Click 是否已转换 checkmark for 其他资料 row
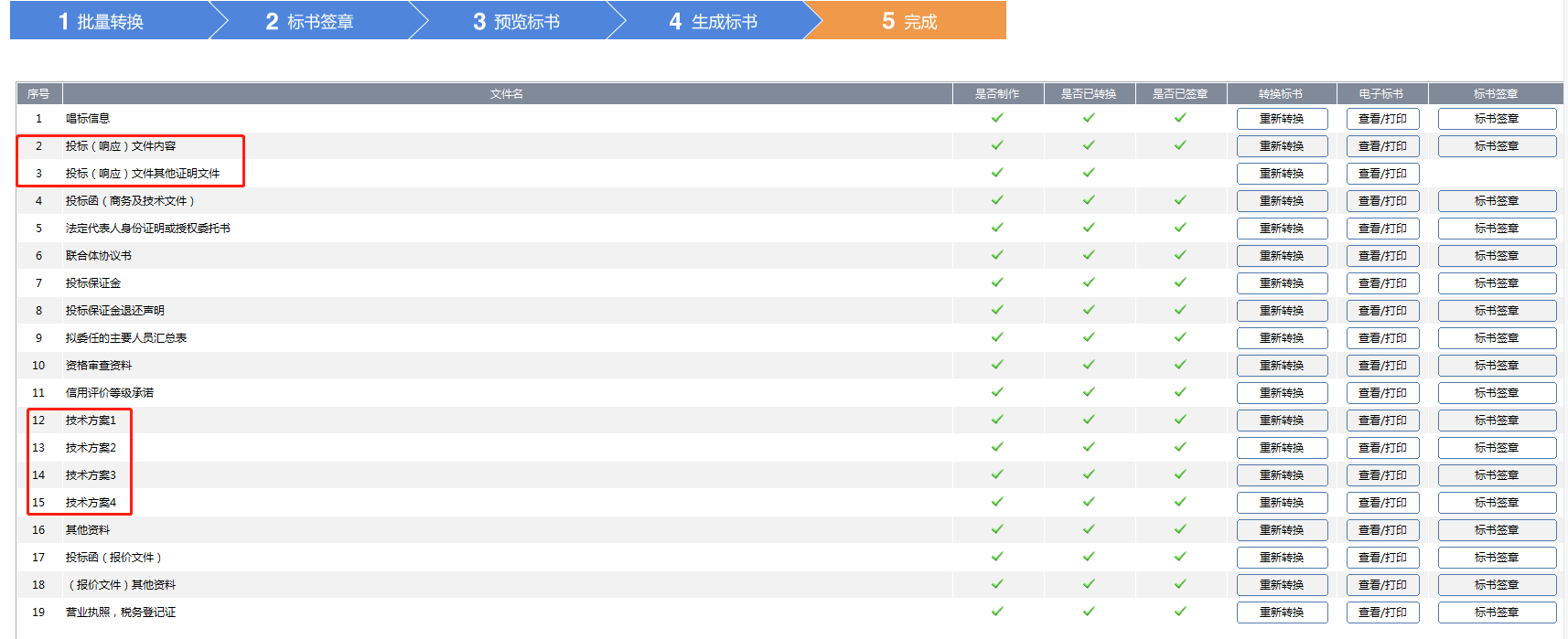This screenshot has height=639, width=1568. (x=1089, y=529)
